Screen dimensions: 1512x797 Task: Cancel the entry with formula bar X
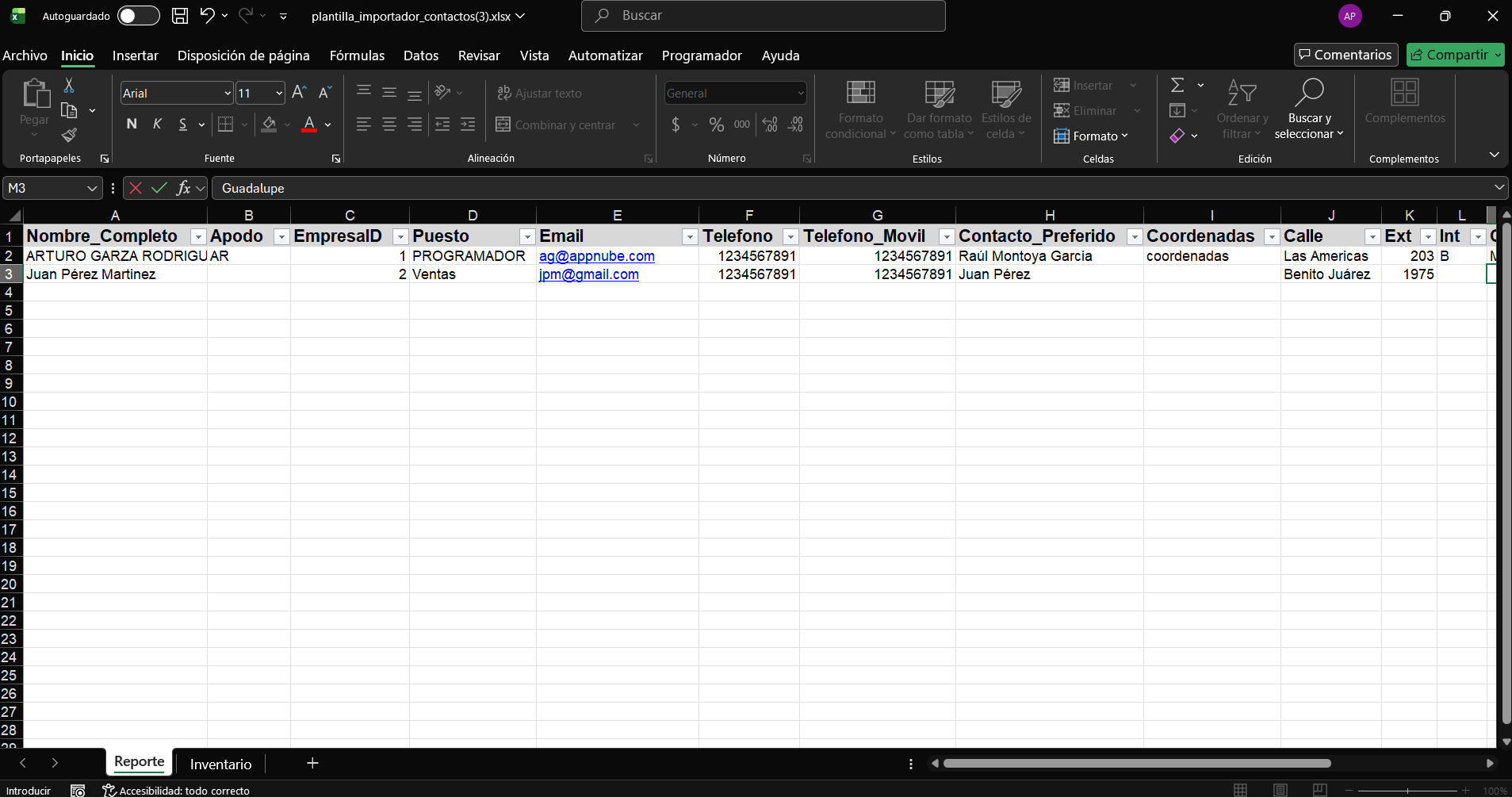(x=136, y=188)
